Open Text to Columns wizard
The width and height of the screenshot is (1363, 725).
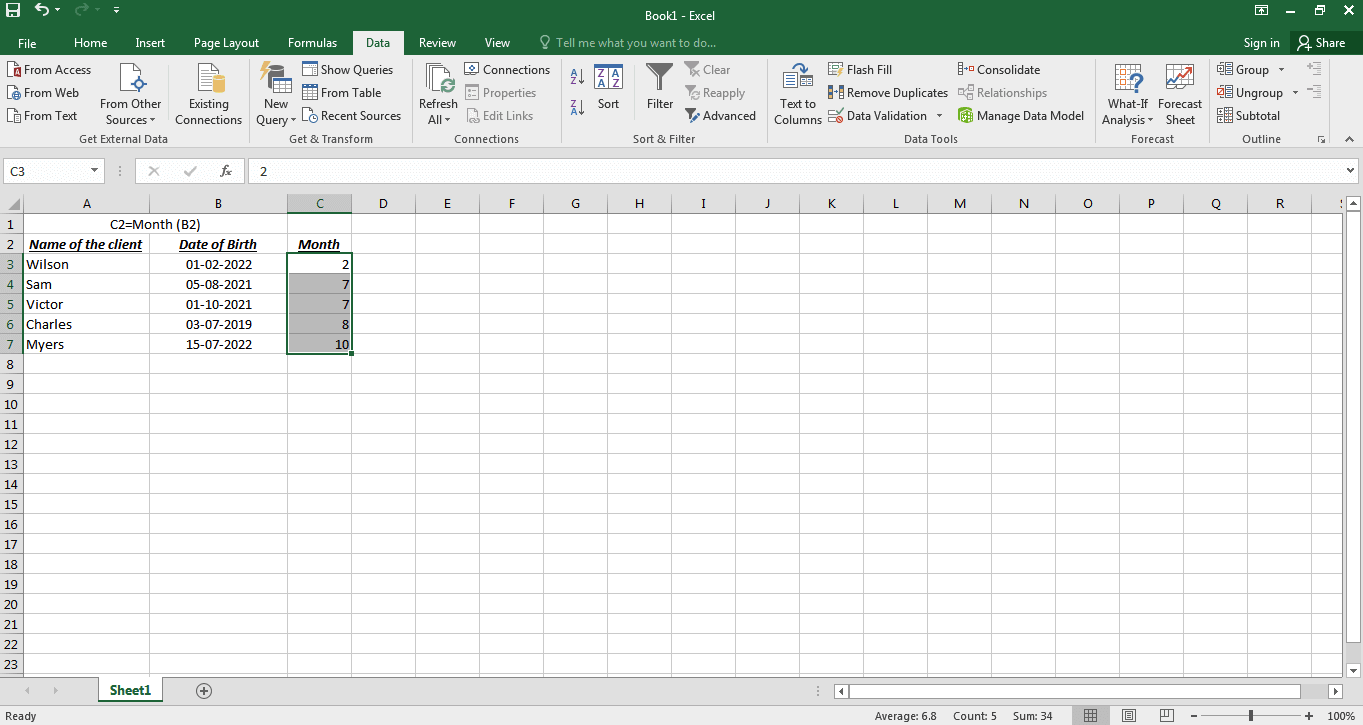(798, 95)
